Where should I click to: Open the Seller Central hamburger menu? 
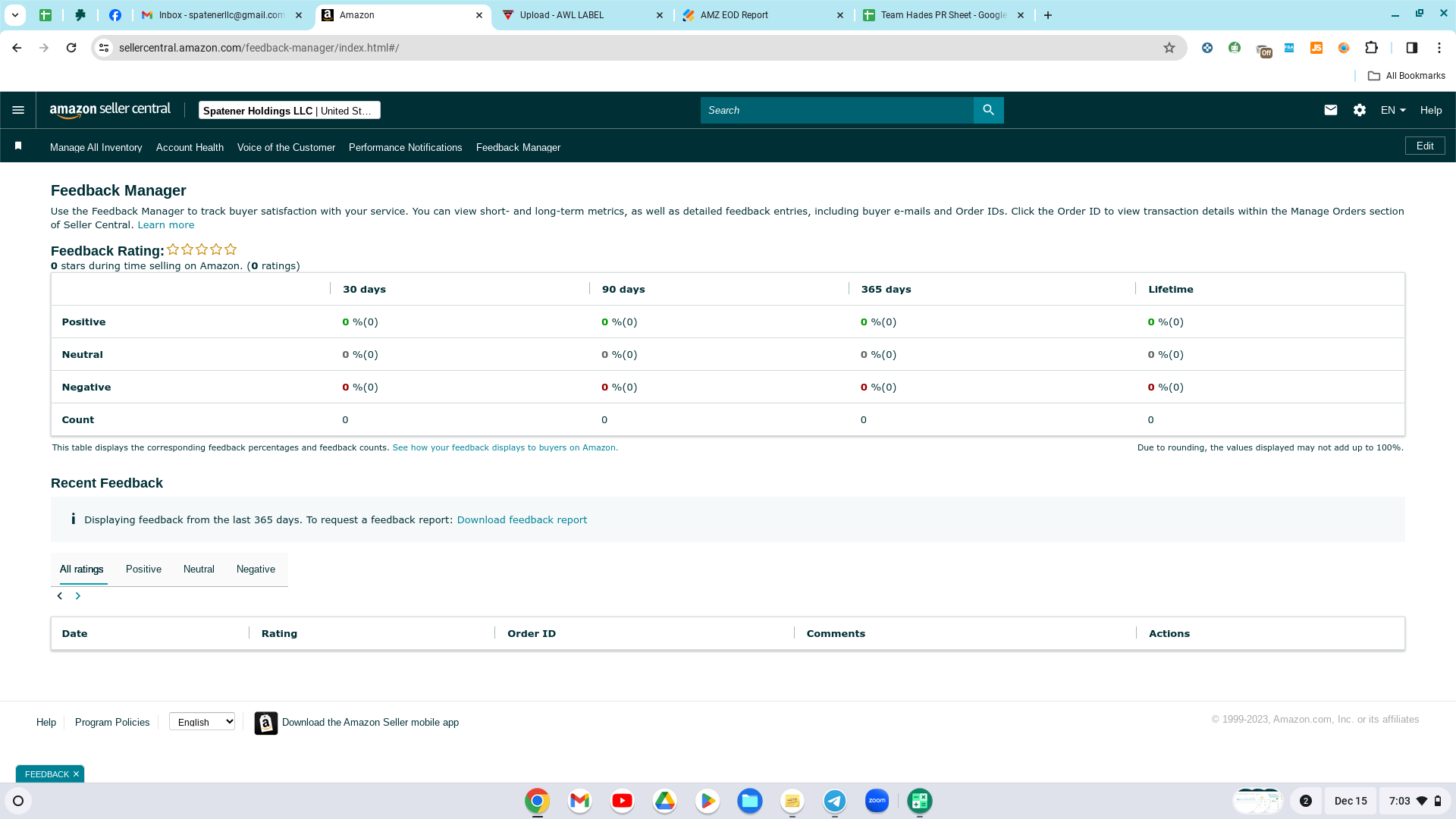(18, 110)
